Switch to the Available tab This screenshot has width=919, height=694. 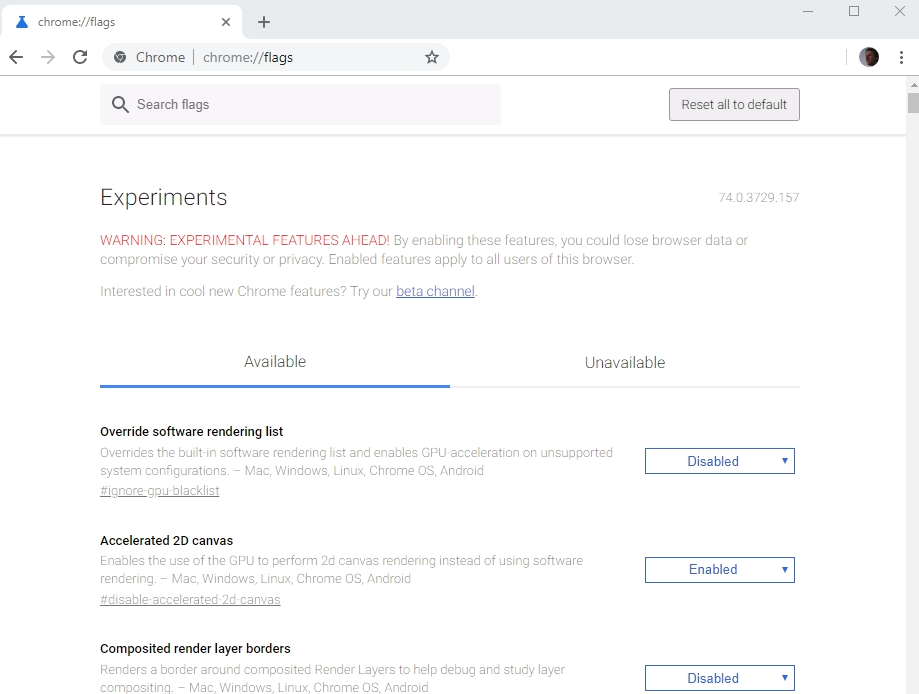tap(275, 362)
